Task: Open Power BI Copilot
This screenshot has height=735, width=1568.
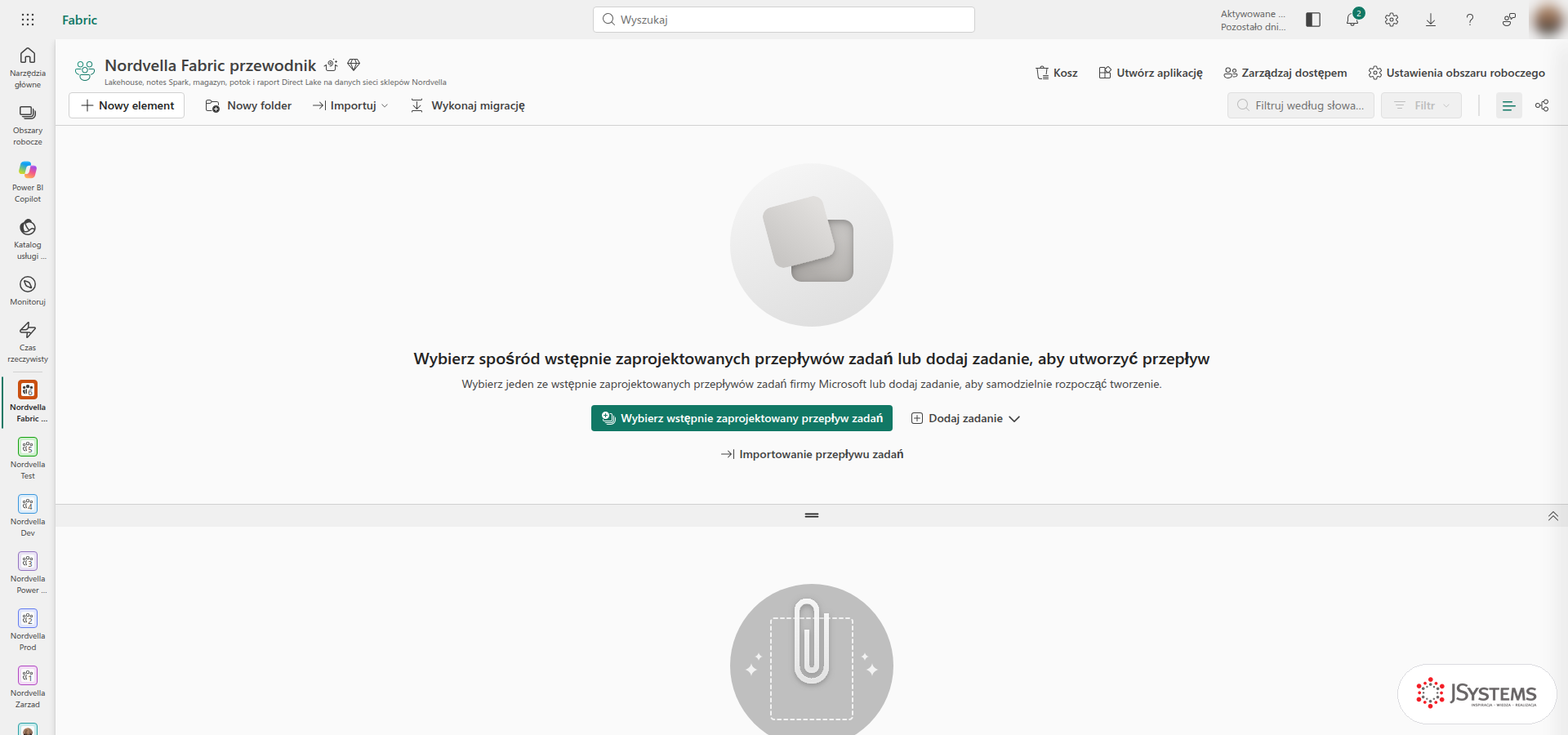Action: coord(28,181)
